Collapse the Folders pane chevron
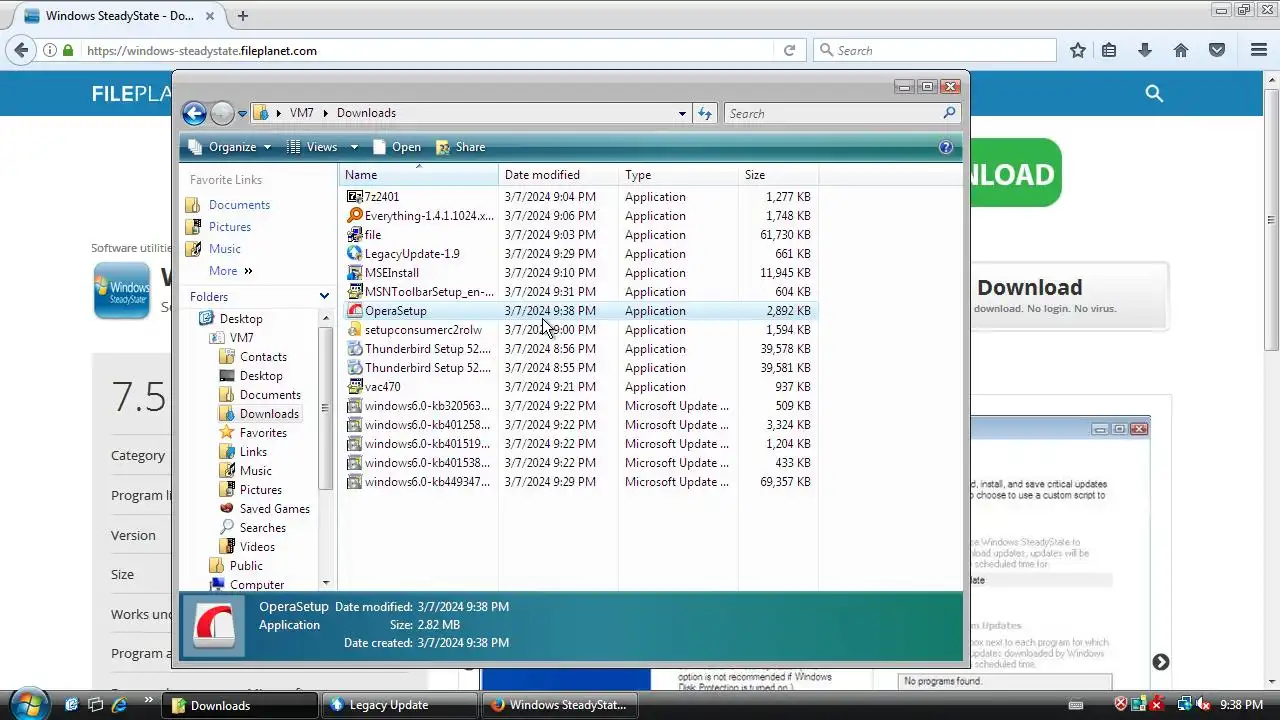 (x=324, y=297)
